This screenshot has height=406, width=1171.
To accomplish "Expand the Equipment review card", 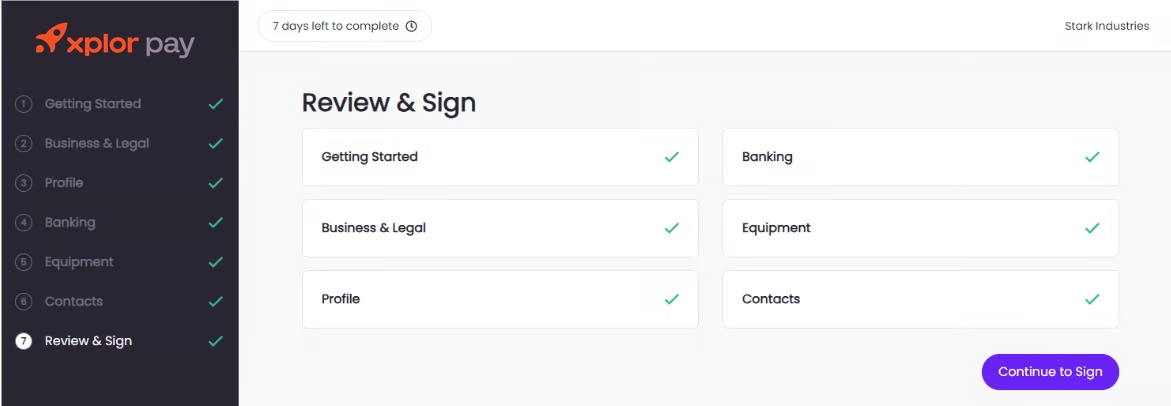I will click(920, 228).
